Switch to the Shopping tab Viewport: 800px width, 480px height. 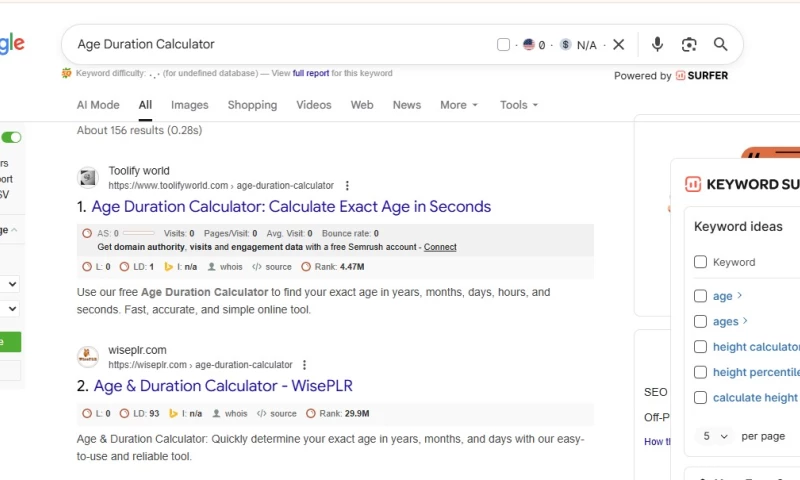253,105
